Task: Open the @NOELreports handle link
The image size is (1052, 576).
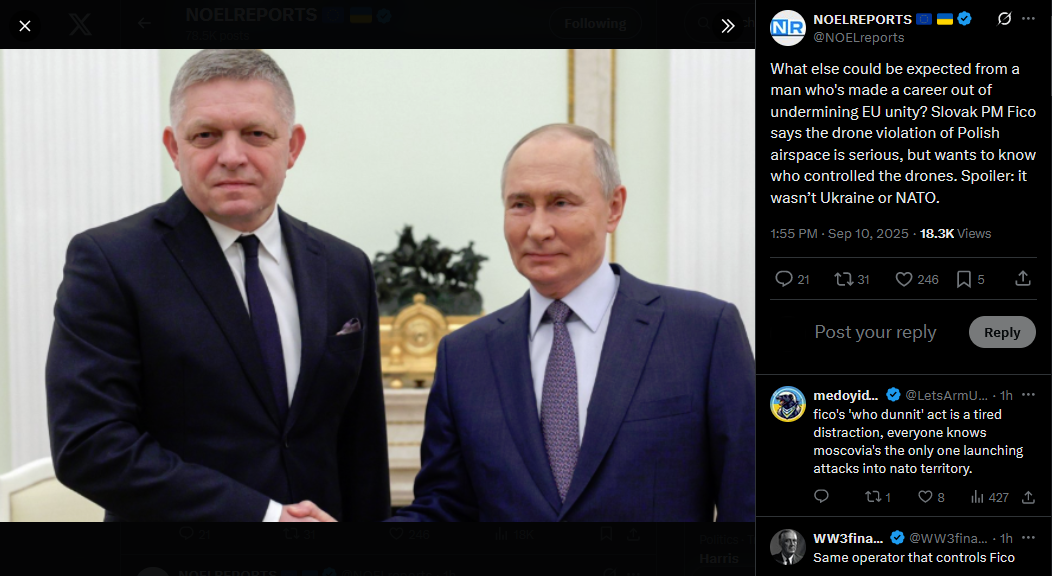Action: click(x=858, y=38)
